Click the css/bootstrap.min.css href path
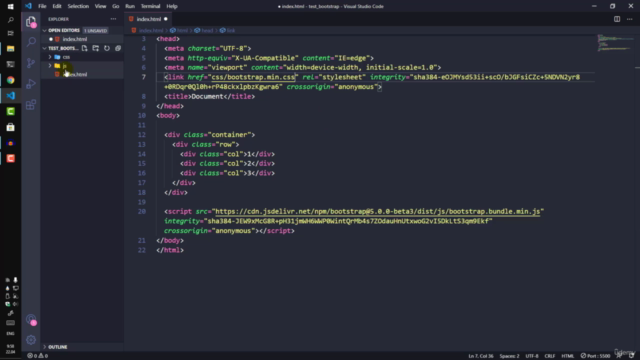 pyautogui.click(x=253, y=77)
